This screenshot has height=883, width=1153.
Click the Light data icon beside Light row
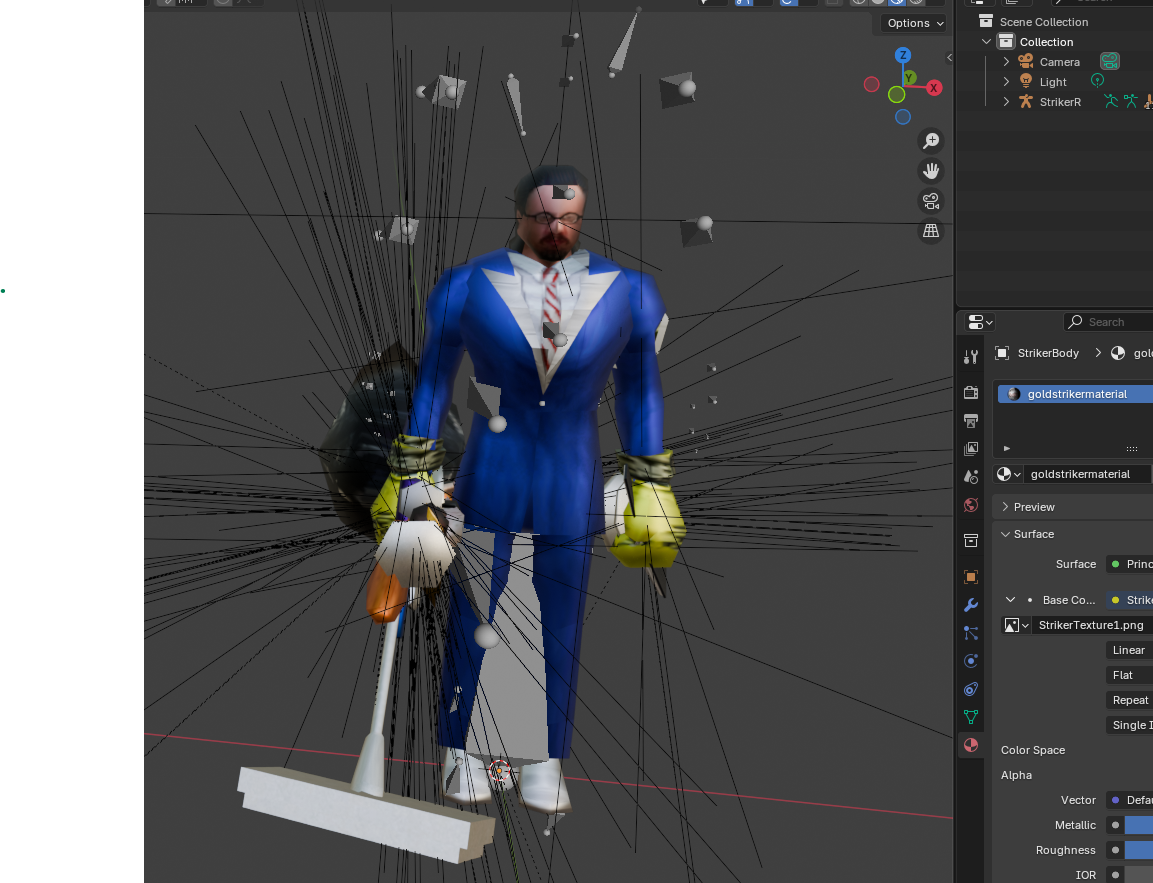point(1098,81)
